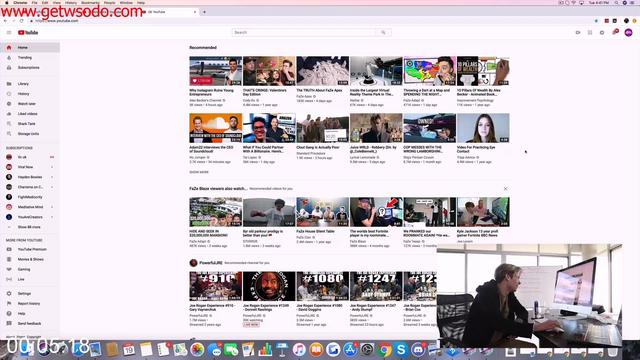Screen dimensions: 640x360
Task: Open Storage Units playlist
Action: pyautogui.click(x=30, y=133)
